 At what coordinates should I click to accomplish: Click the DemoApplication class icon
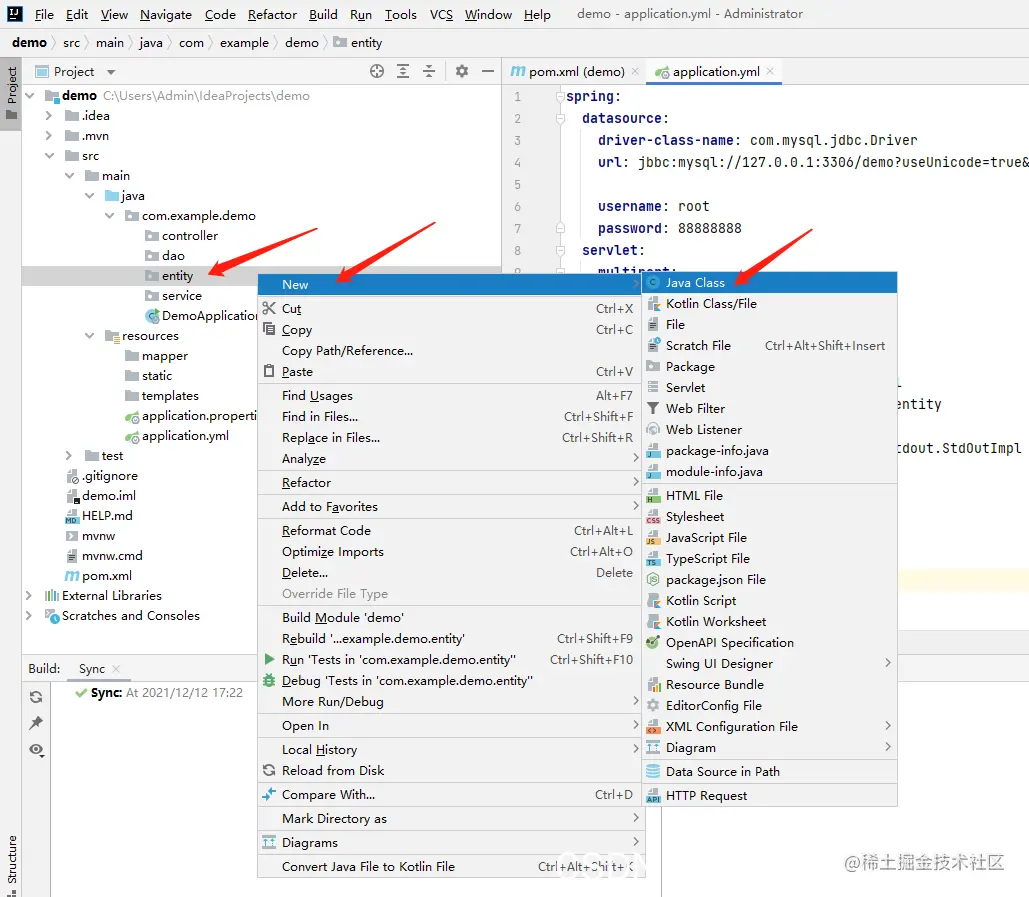(152, 316)
